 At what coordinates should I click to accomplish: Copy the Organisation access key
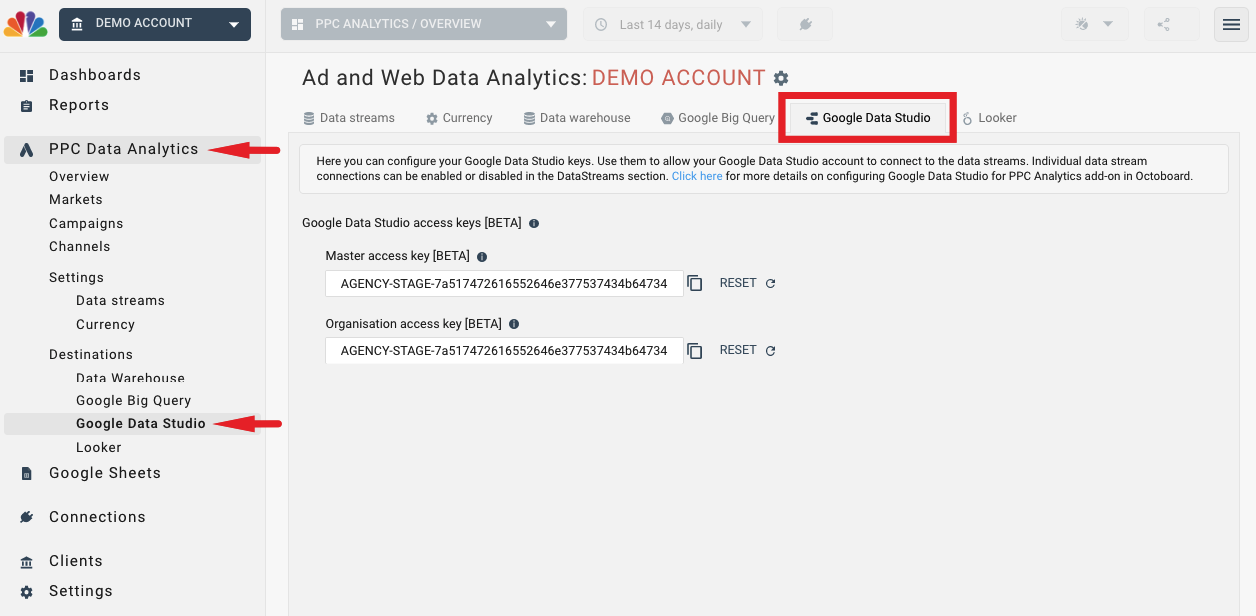pyautogui.click(x=695, y=351)
